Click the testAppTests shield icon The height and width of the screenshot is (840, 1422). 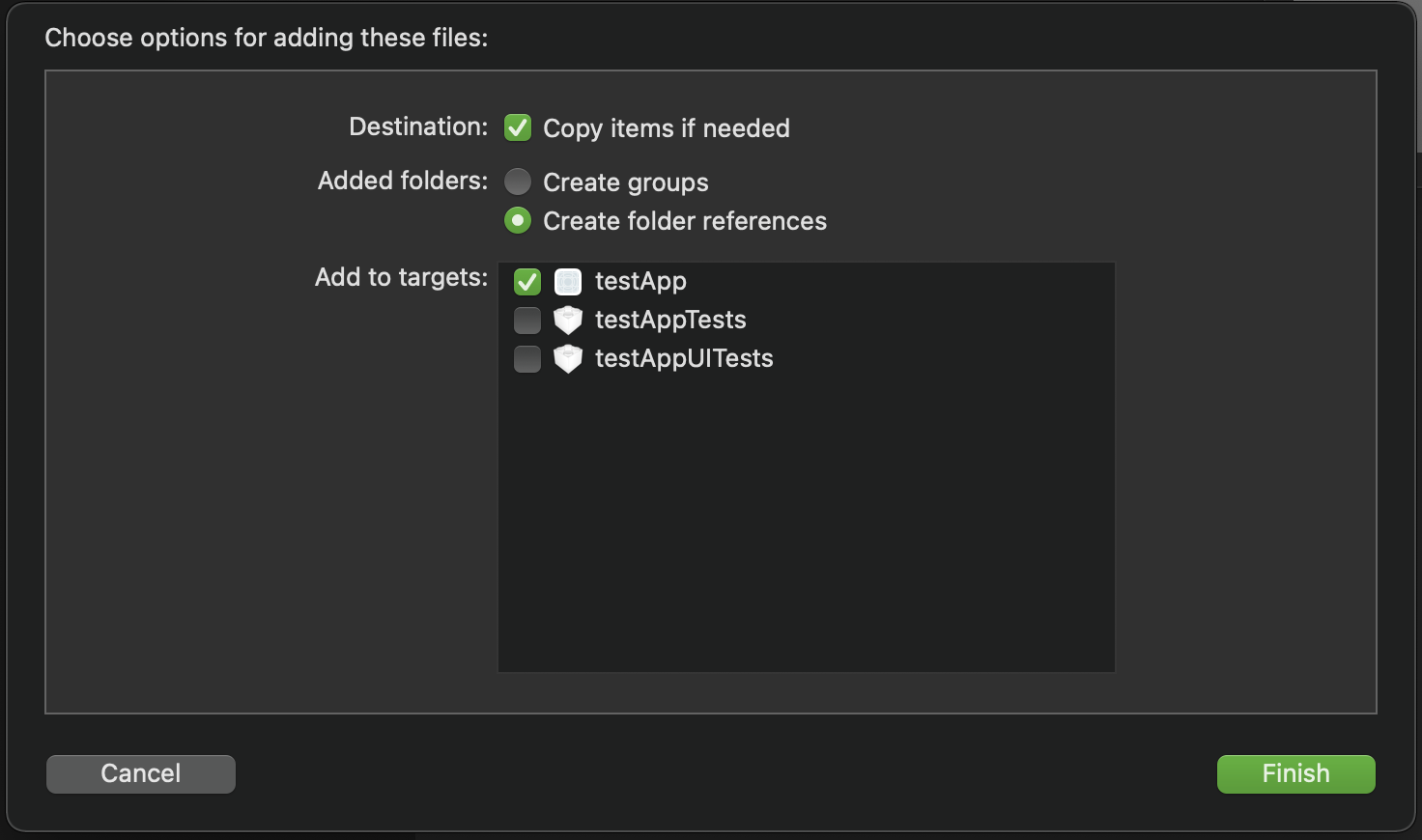tap(568, 320)
